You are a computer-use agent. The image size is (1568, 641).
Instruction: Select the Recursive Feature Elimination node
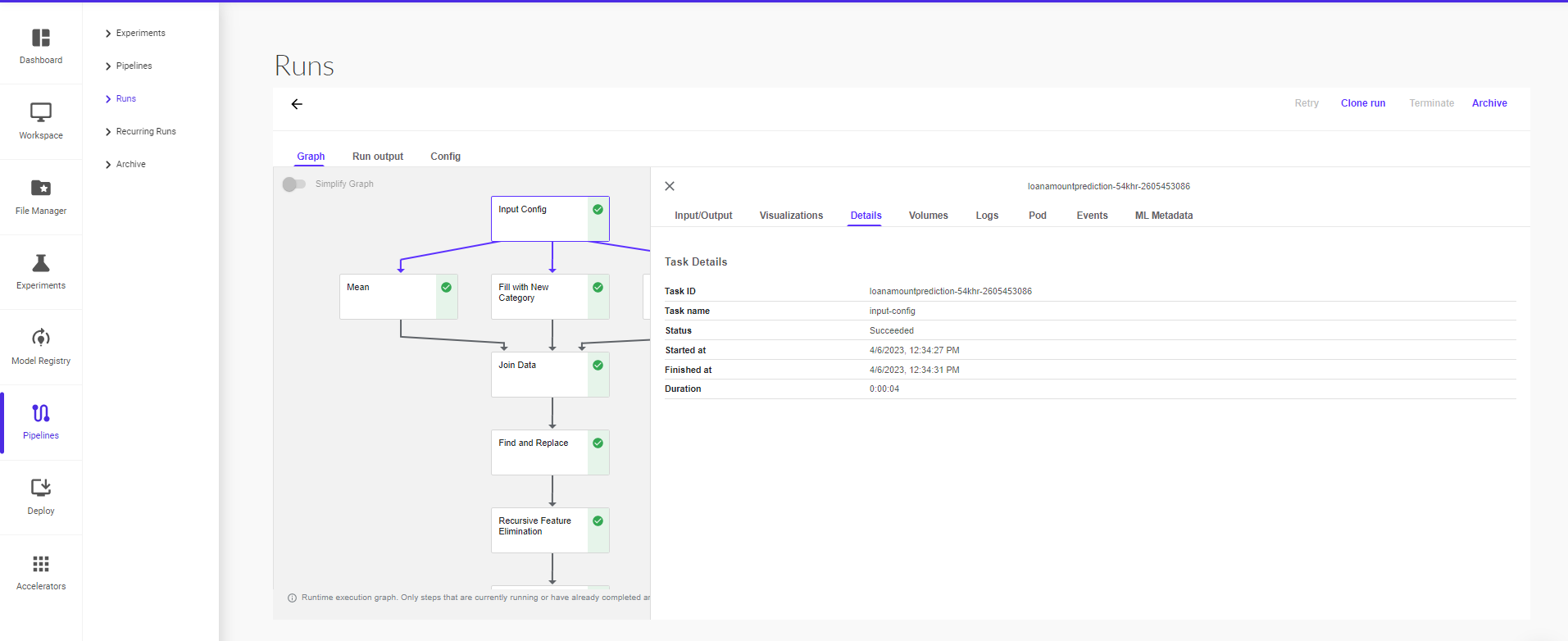550,530
